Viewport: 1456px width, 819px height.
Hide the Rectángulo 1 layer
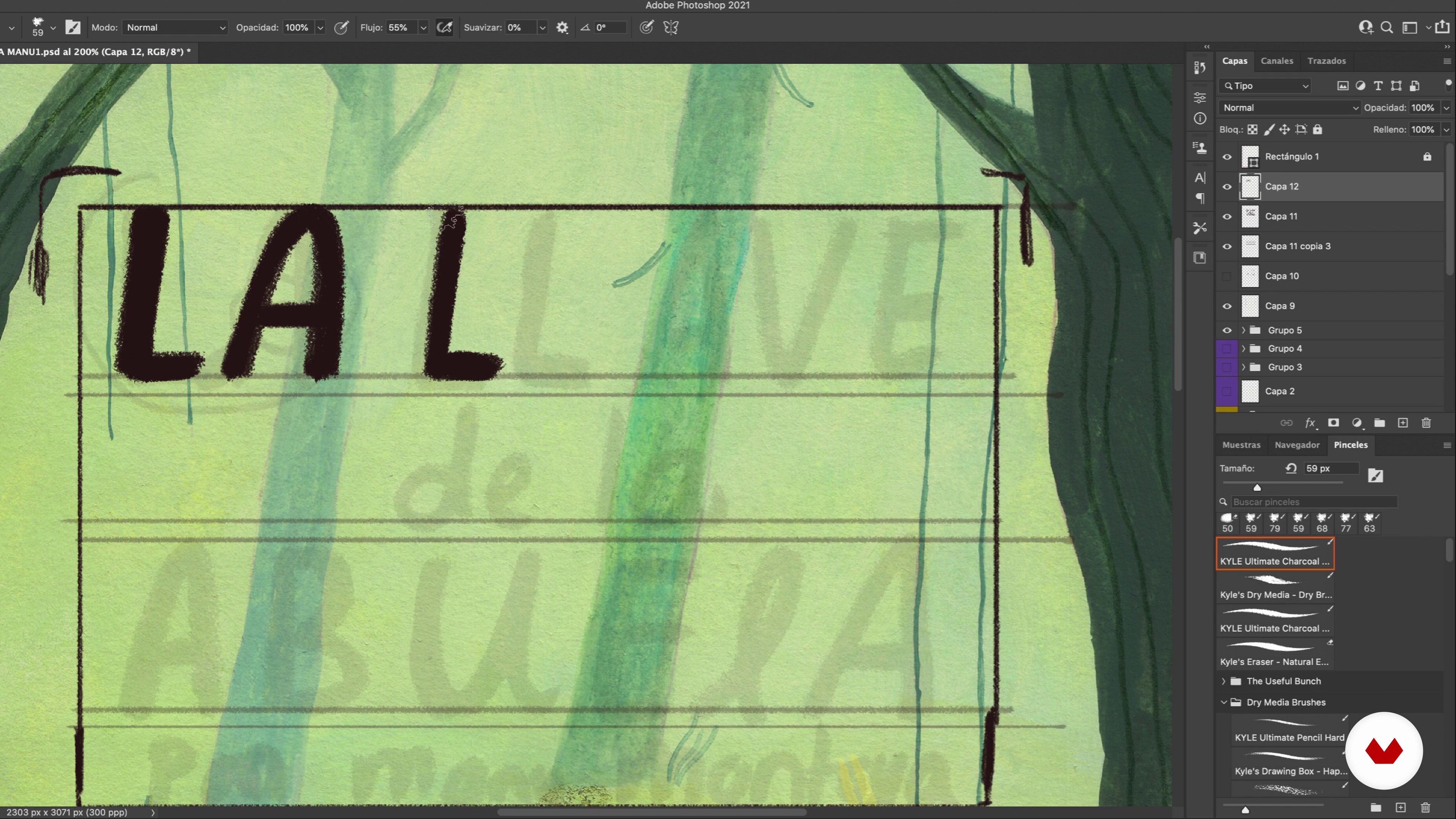1227,157
